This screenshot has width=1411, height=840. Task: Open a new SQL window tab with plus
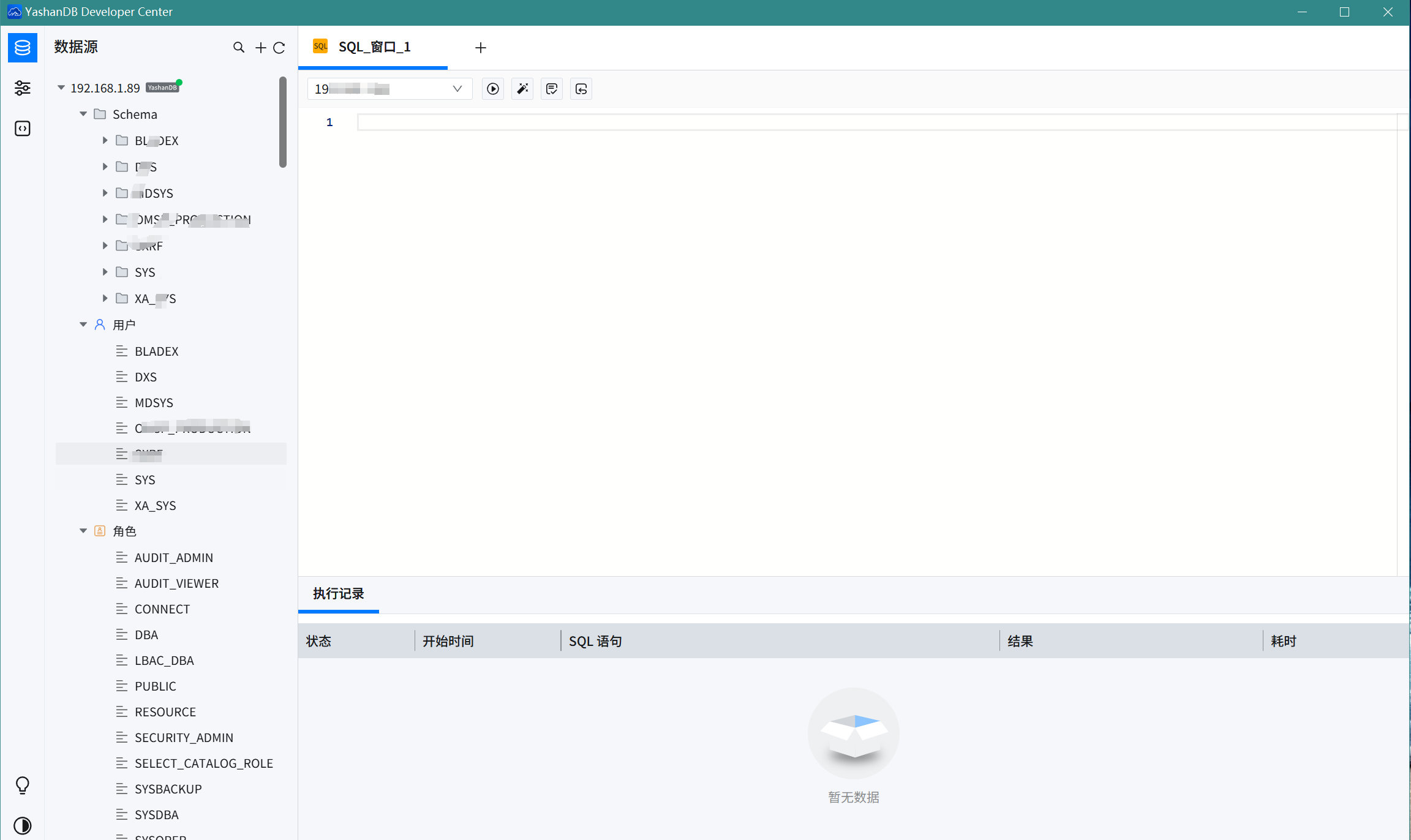click(x=481, y=48)
